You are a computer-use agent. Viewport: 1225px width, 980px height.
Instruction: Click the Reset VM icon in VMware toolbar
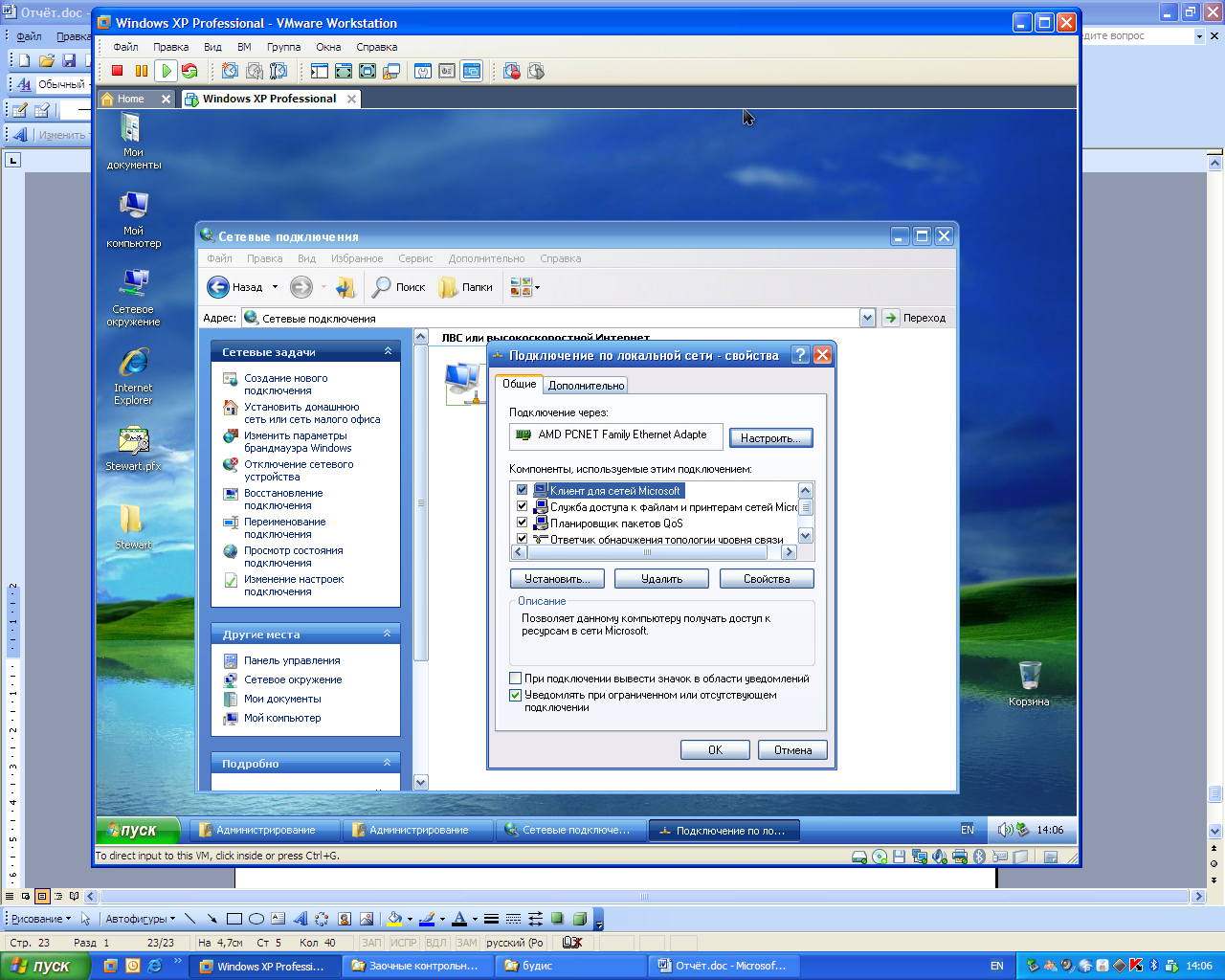point(189,71)
